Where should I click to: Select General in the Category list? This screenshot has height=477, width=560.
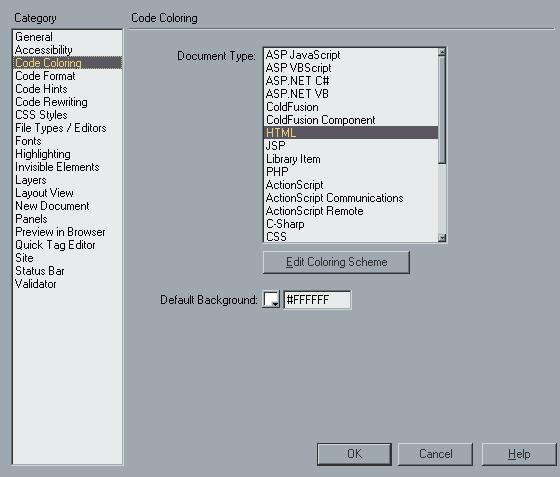(68, 37)
